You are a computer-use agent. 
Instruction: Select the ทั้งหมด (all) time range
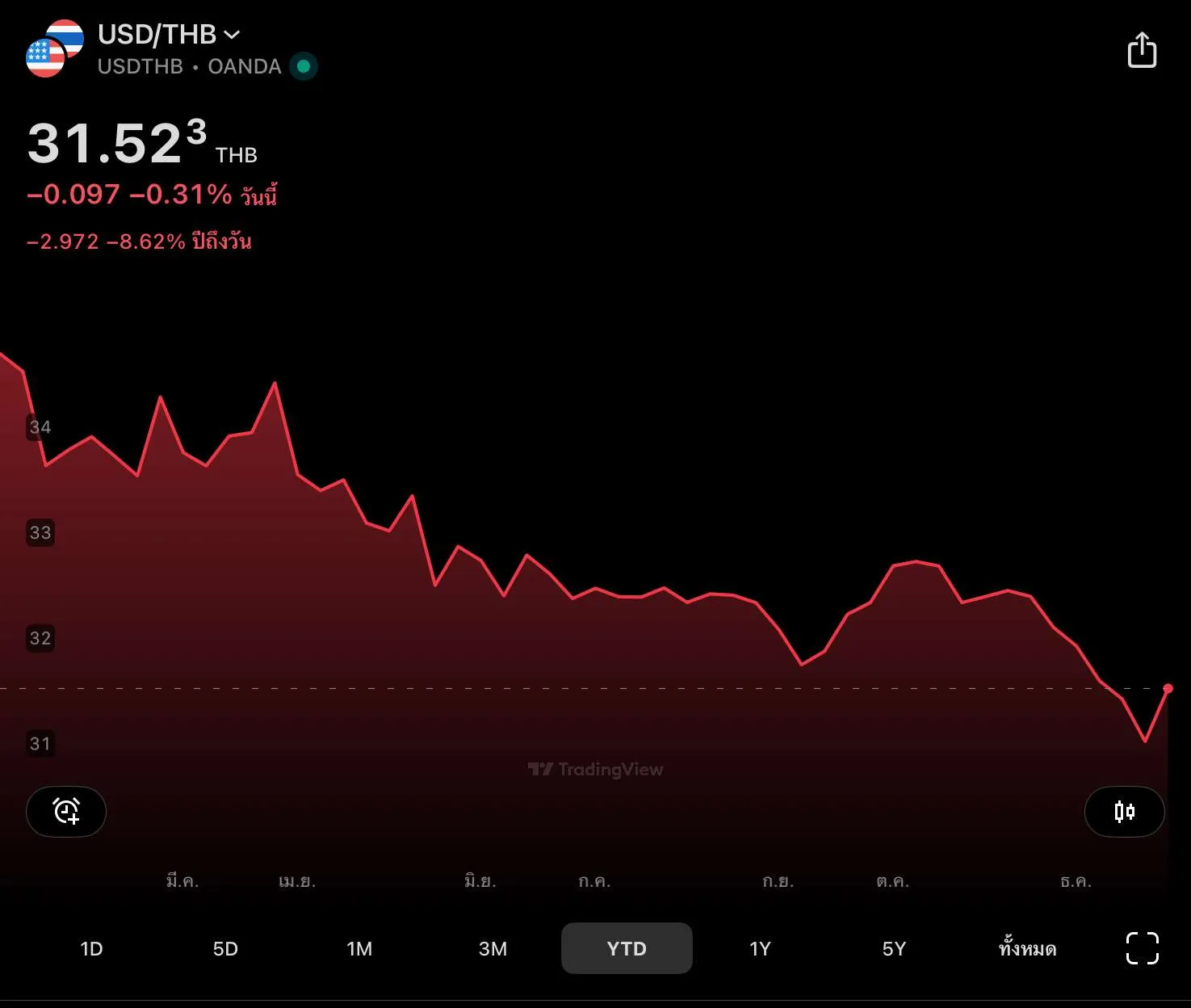pyautogui.click(x=1027, y=948)
